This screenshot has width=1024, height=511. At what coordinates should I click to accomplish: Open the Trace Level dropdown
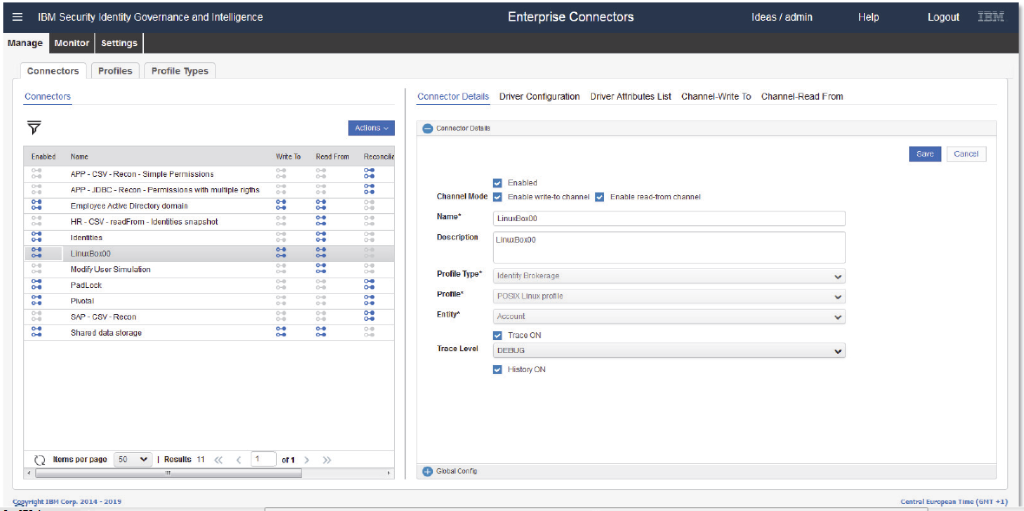(669, 351)
